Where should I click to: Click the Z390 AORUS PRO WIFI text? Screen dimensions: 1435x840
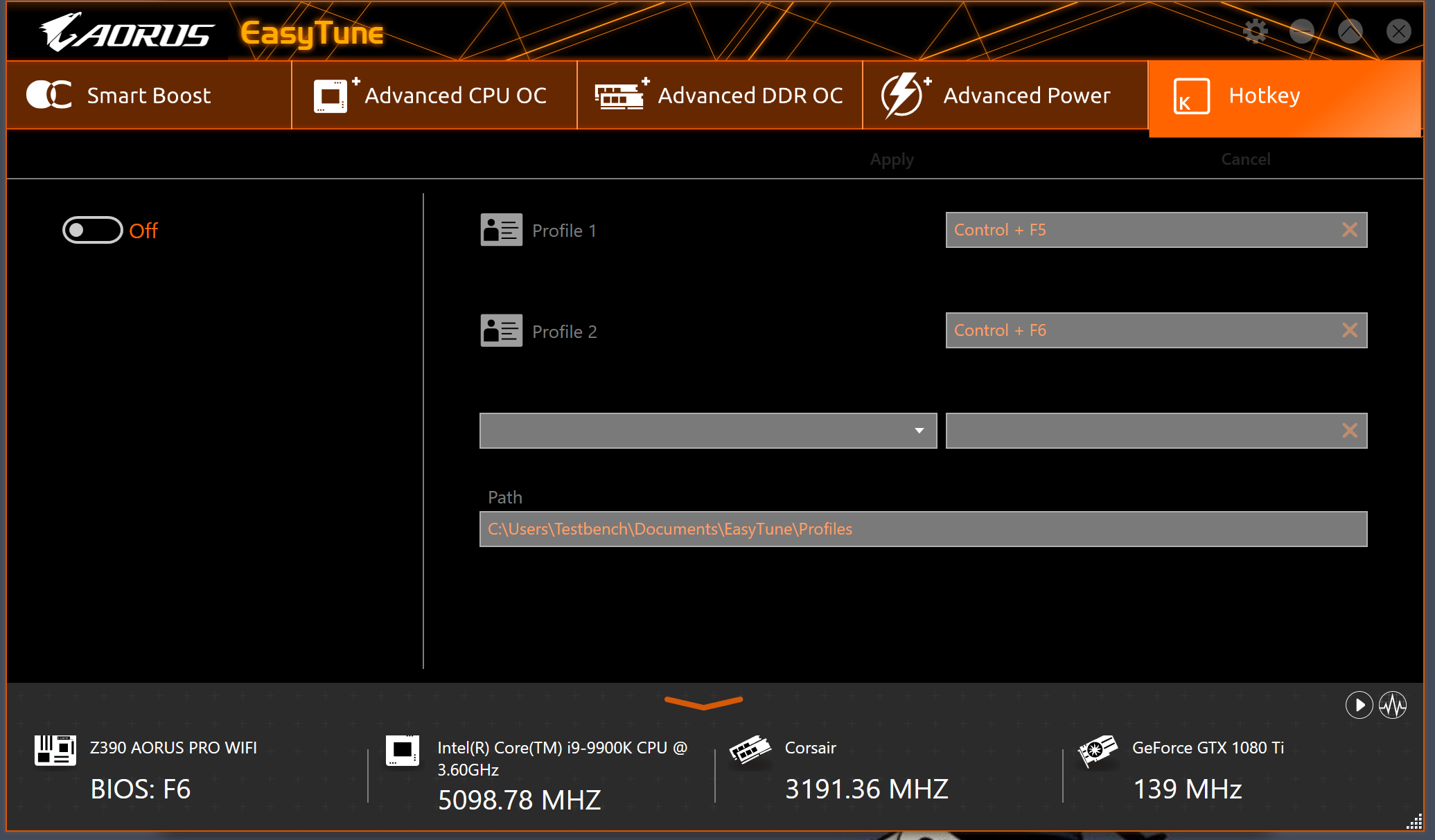click(173, 748)
